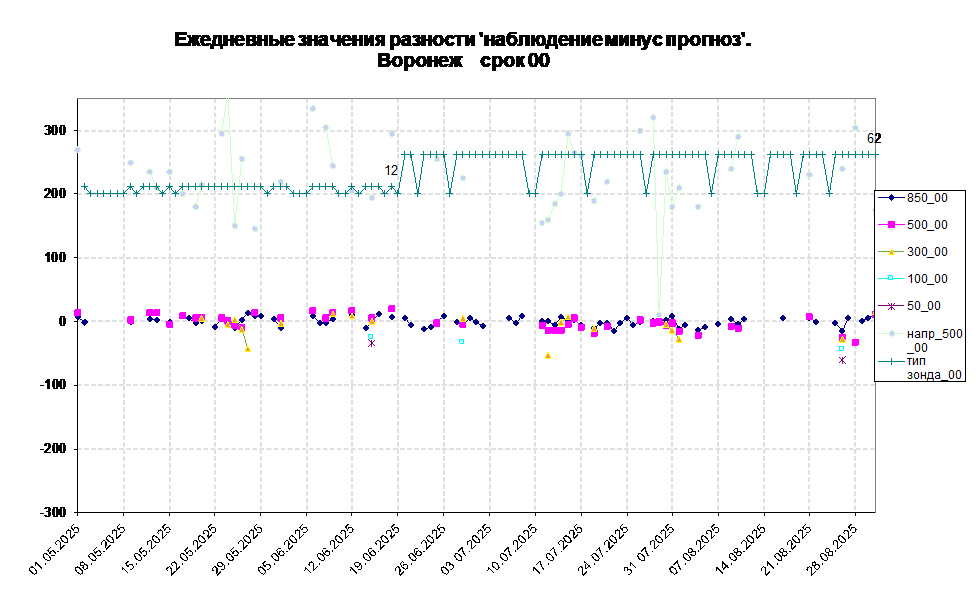The image size is (976, 599).
Task: Click the 500_00 magenta square legend marker
Action: (x=891, y=225)
